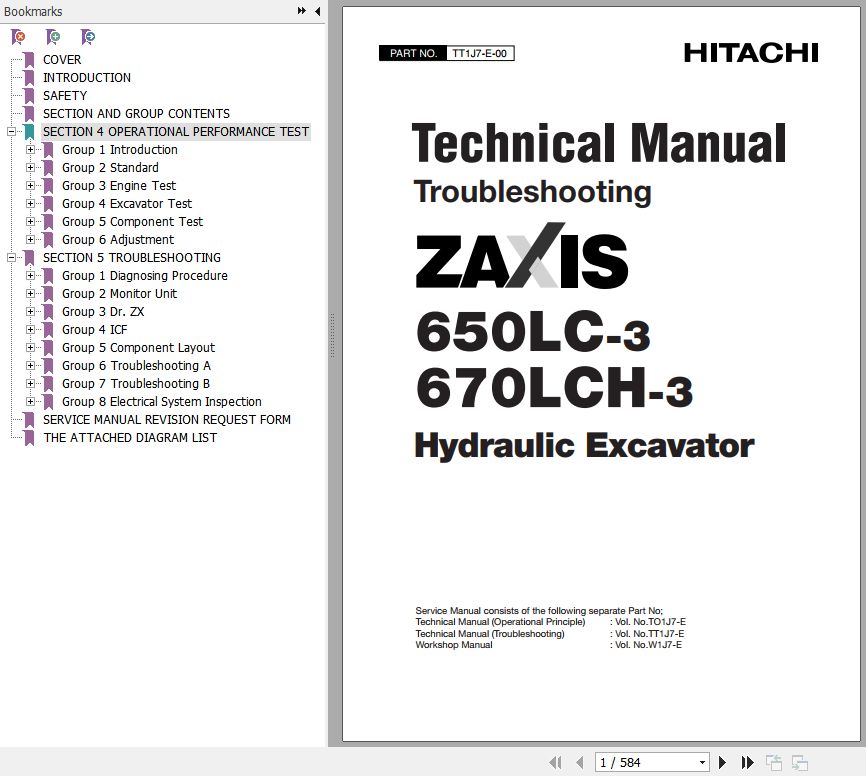The width and height of the screenshot is (866, 776).
Task: Click the bookmark icon beside Group 6 Adjustment
Action: [48, 240]
